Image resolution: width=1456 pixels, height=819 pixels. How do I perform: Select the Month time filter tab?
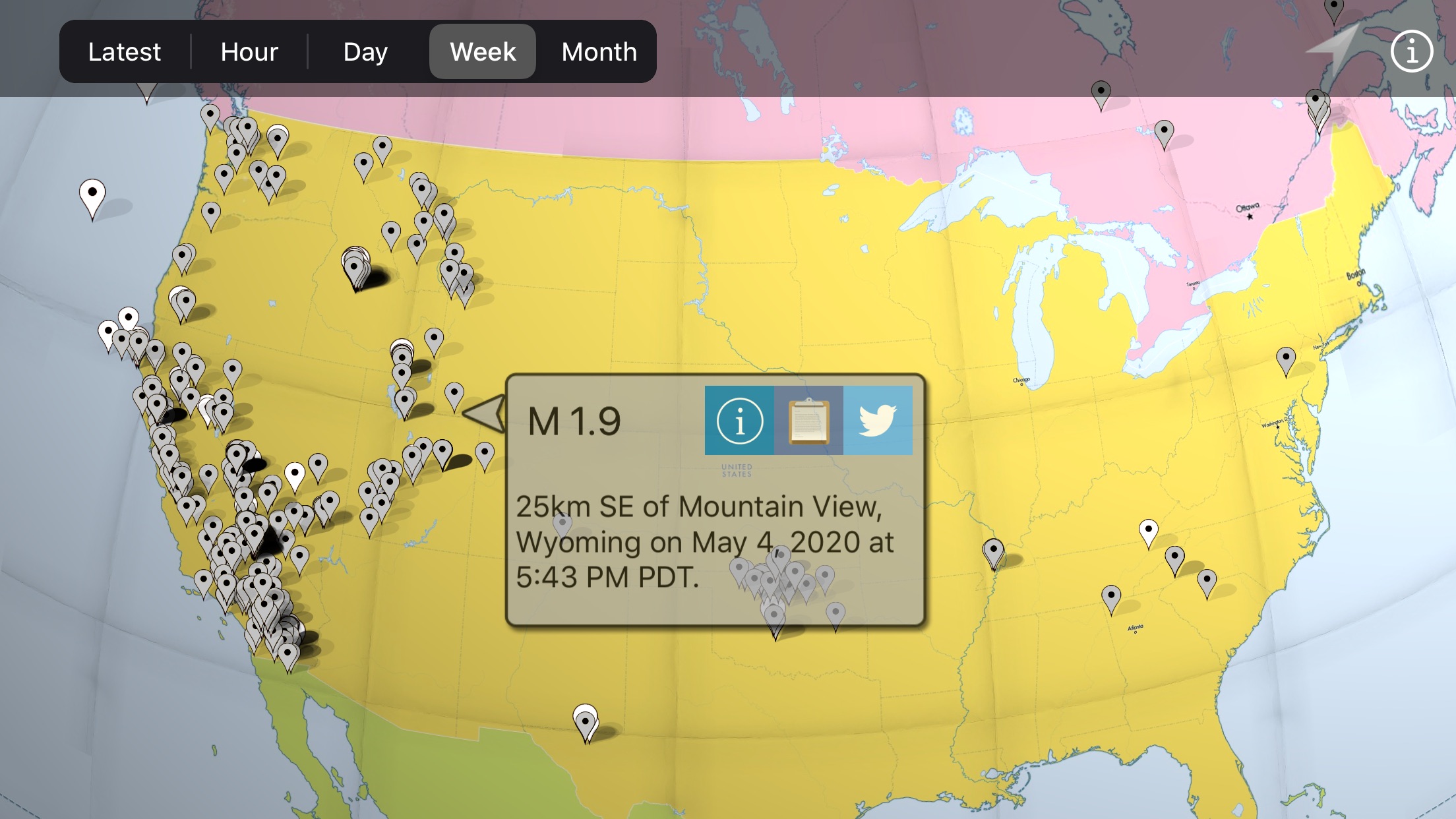(x=599, y=50)
